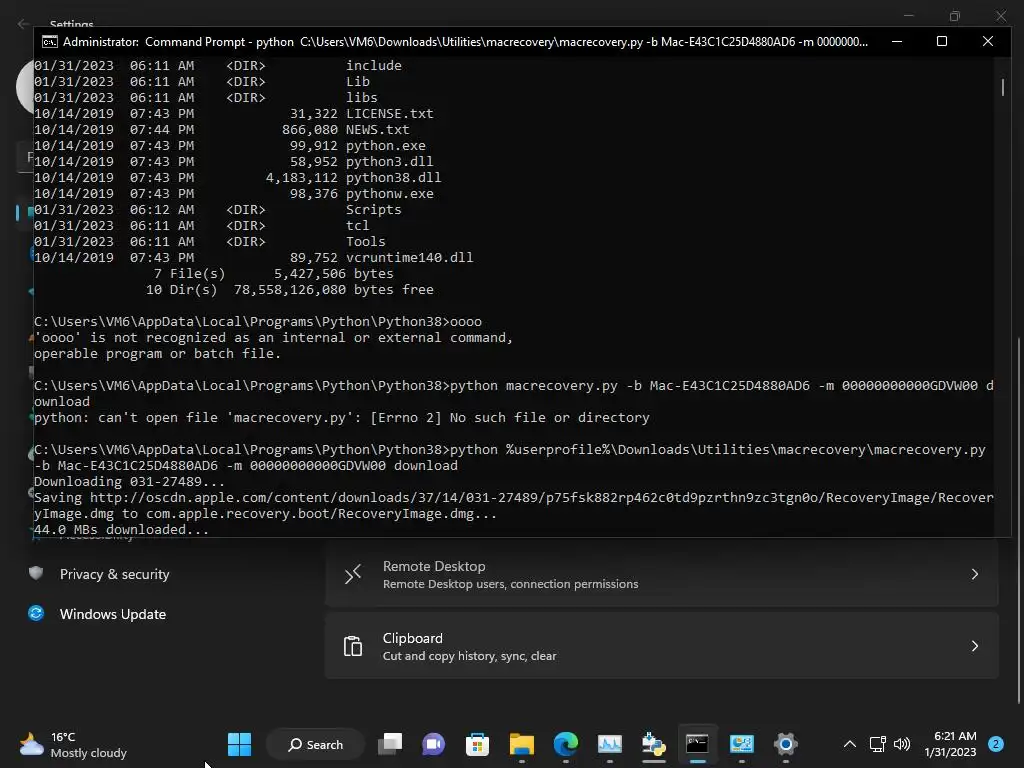
Task: Close the Command Prompt window
Action: [x=987, y=41]
